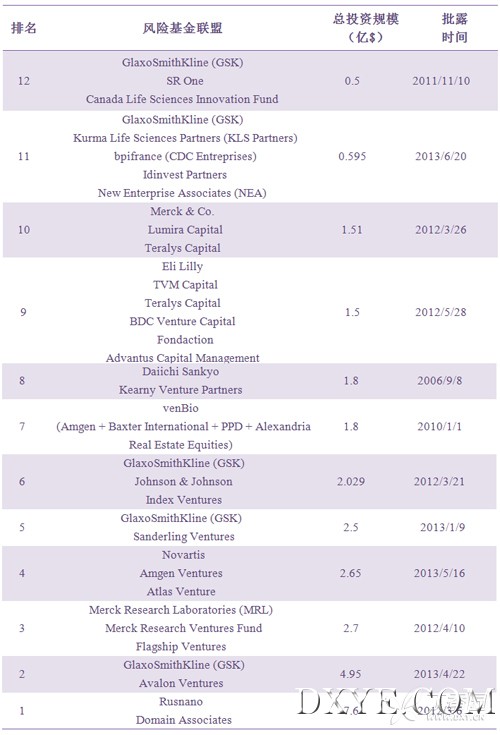Click Canada Life Sciences Innovation Fund text

[182, 99]
